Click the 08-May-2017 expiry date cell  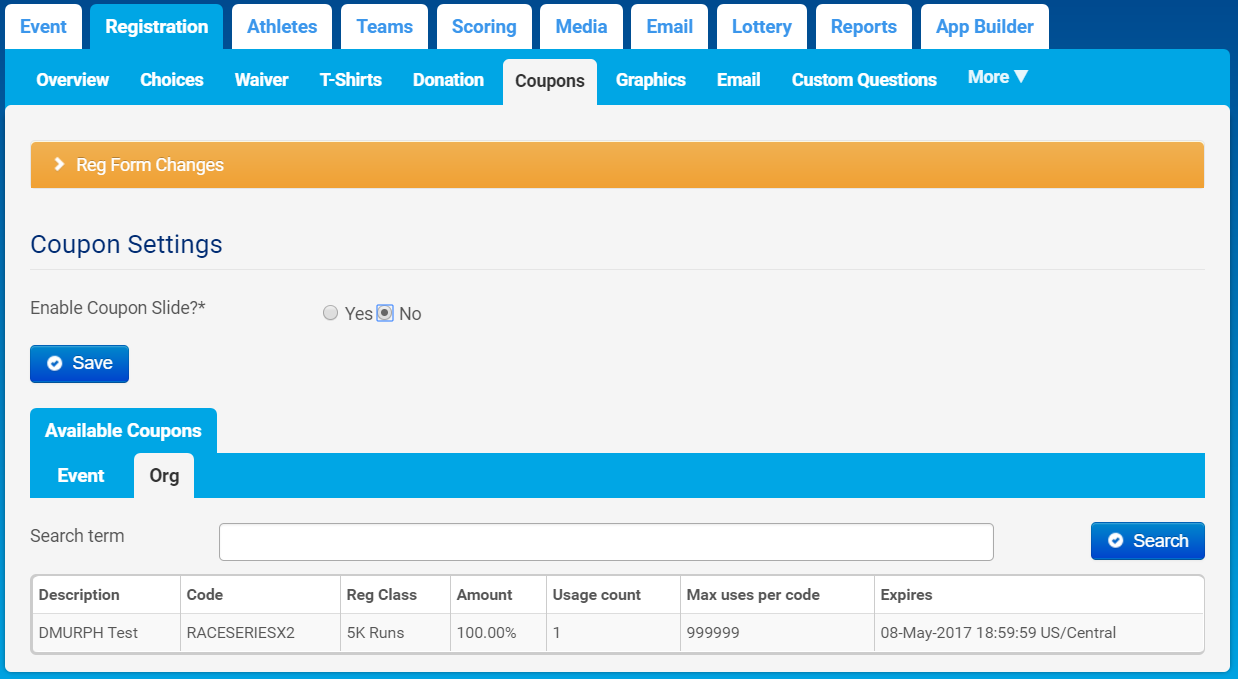pyautogui.click(x=1038, y=633)
